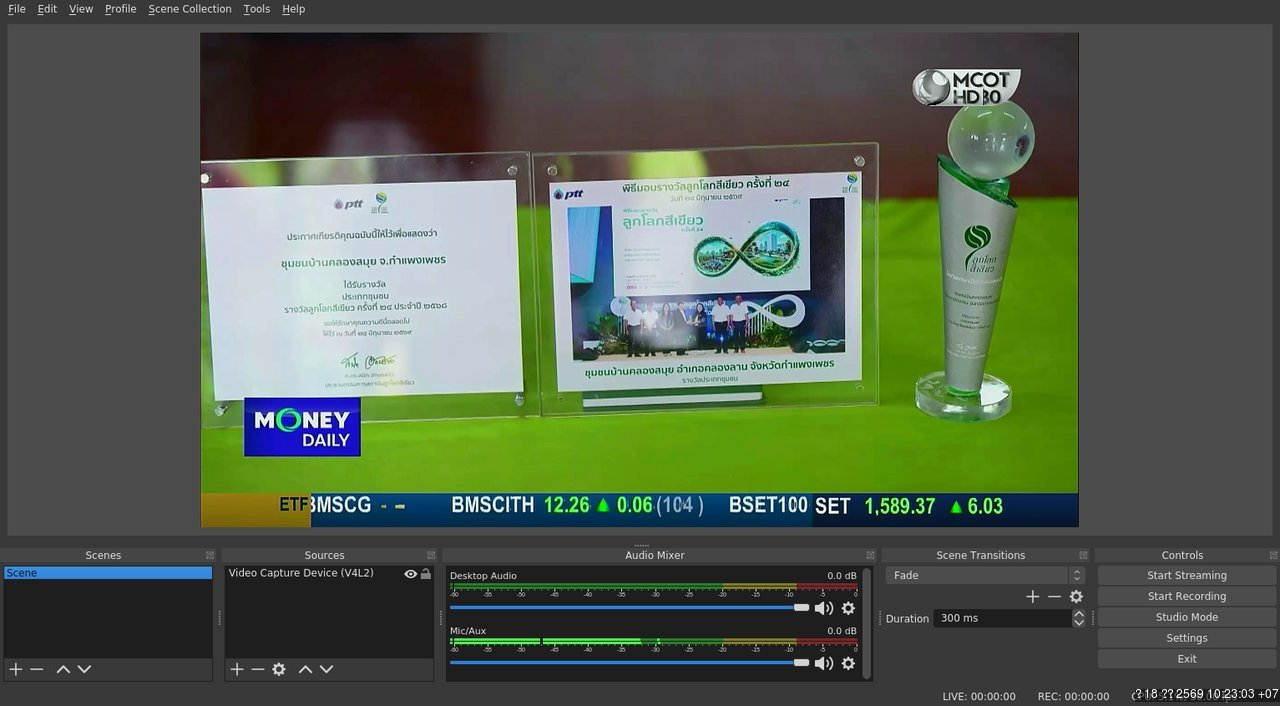Mute Desktop Audio speaker icon

[824, 608]
